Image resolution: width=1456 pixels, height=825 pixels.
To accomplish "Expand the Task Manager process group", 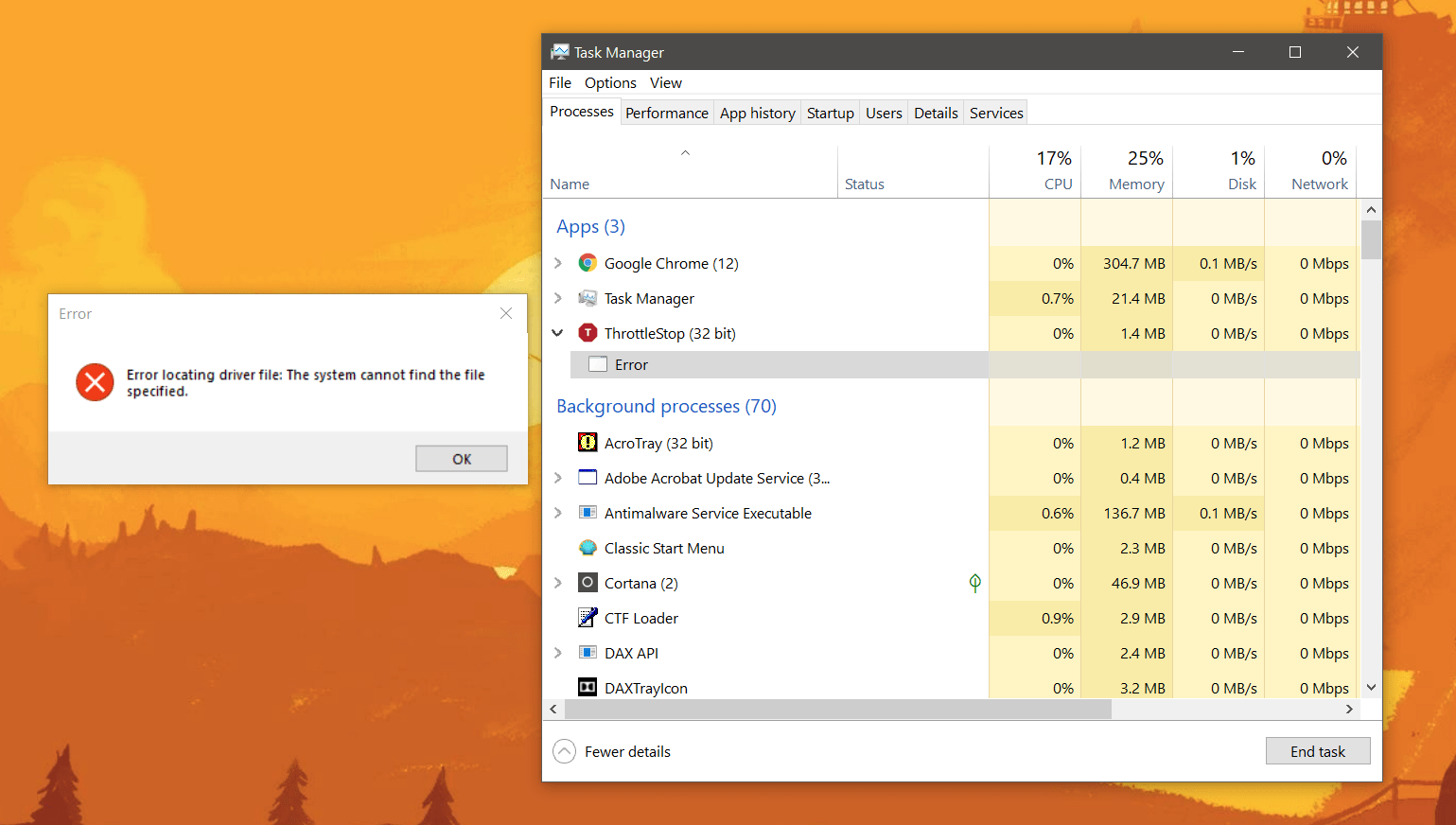I will pos(557,298).
